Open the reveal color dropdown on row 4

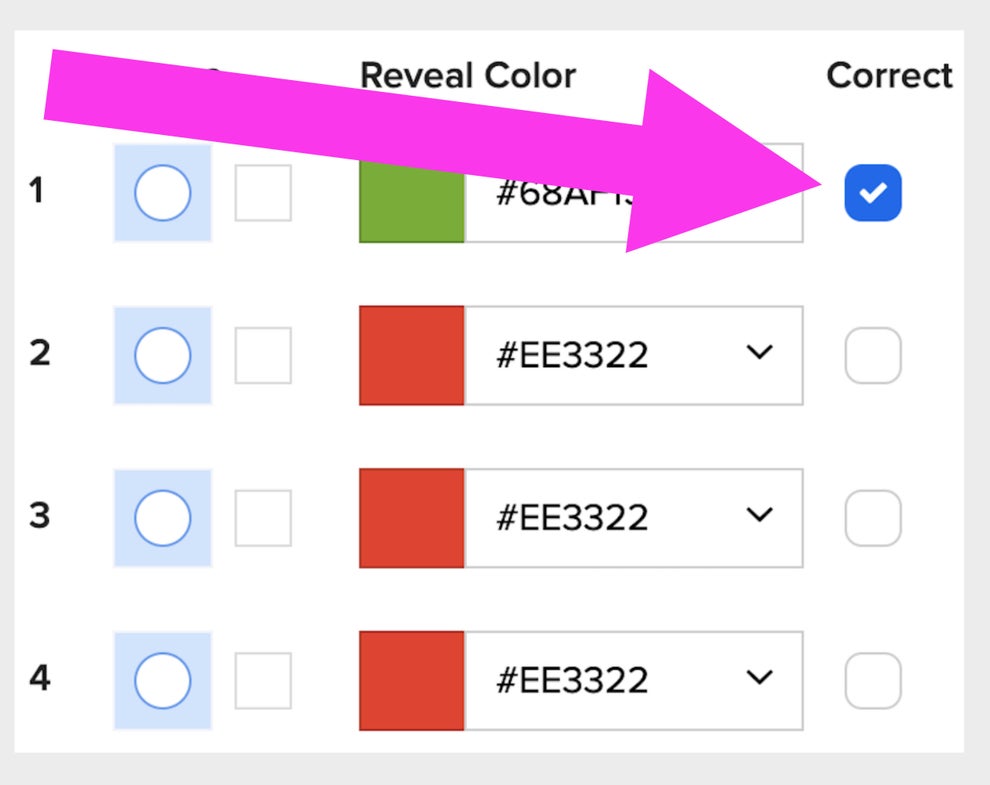click(760, 678)
